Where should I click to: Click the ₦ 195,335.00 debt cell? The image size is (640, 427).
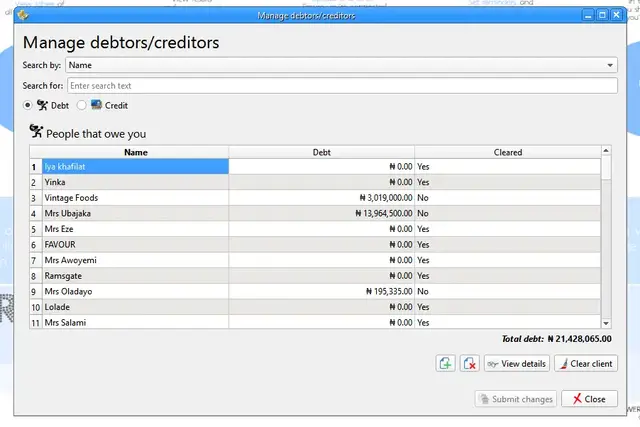tap(322, 291)
